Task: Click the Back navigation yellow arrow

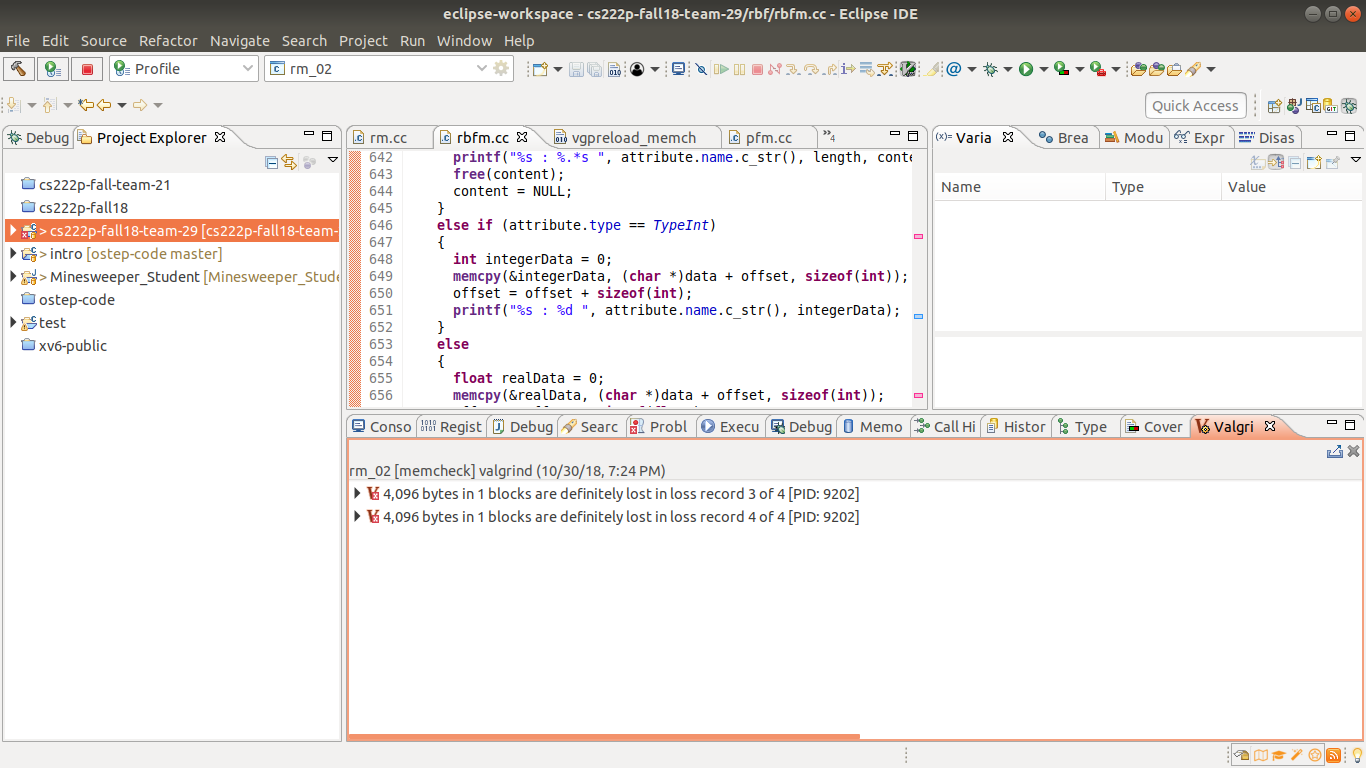Action: point(103,105)
